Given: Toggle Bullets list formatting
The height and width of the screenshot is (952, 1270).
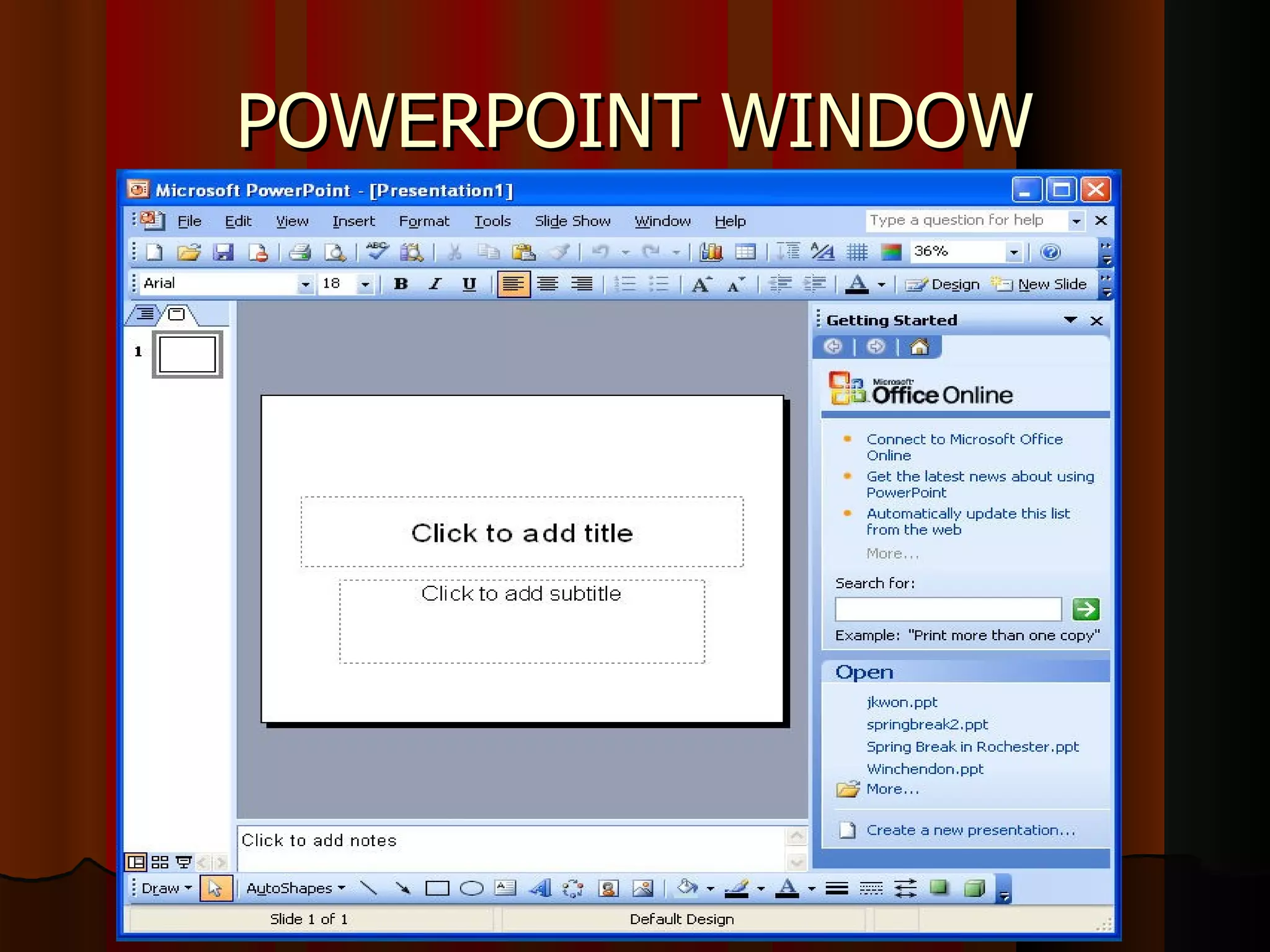Looking at the screenshot, I should (659, 284).
